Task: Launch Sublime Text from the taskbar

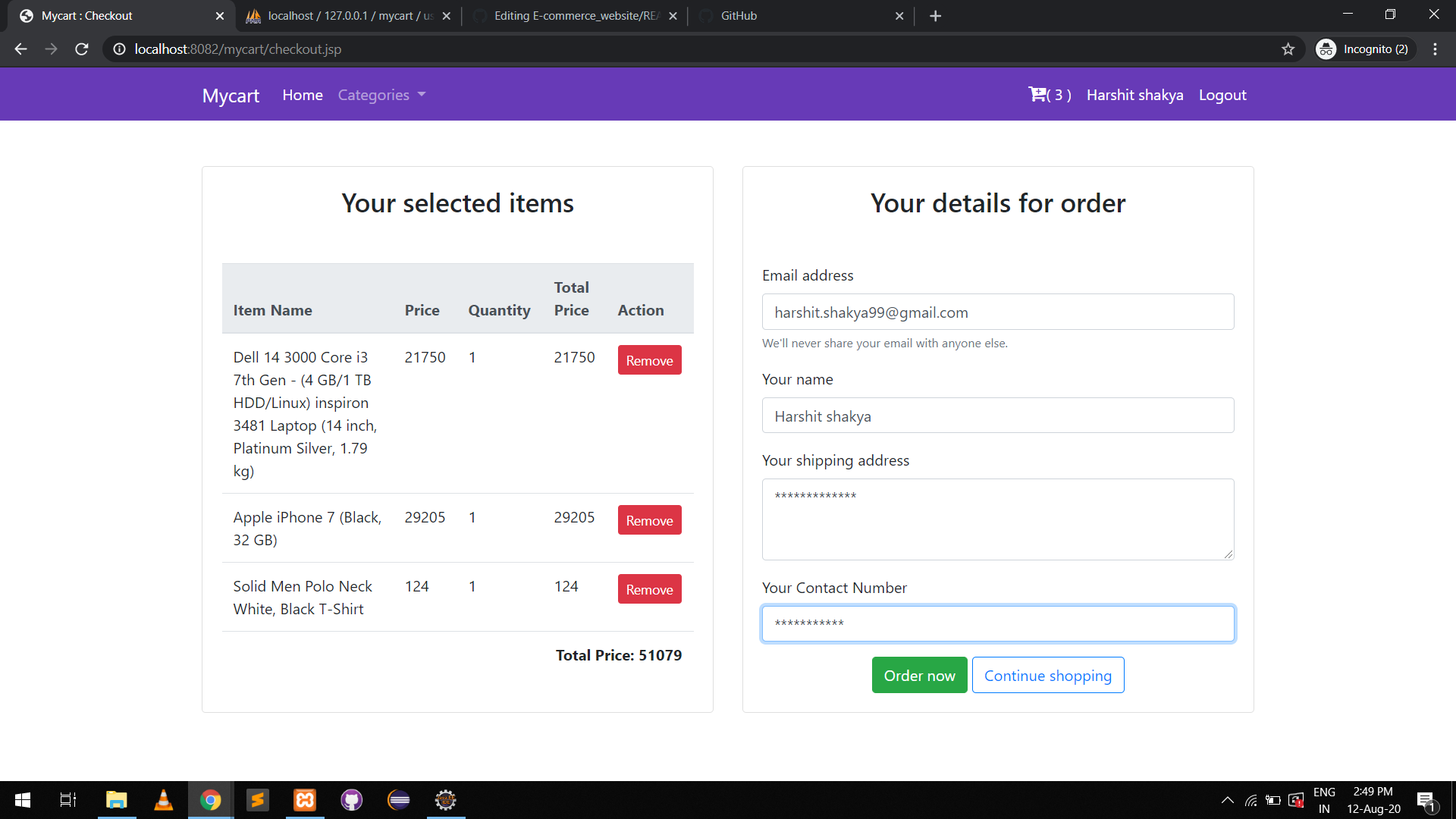Action: (258, 800)
